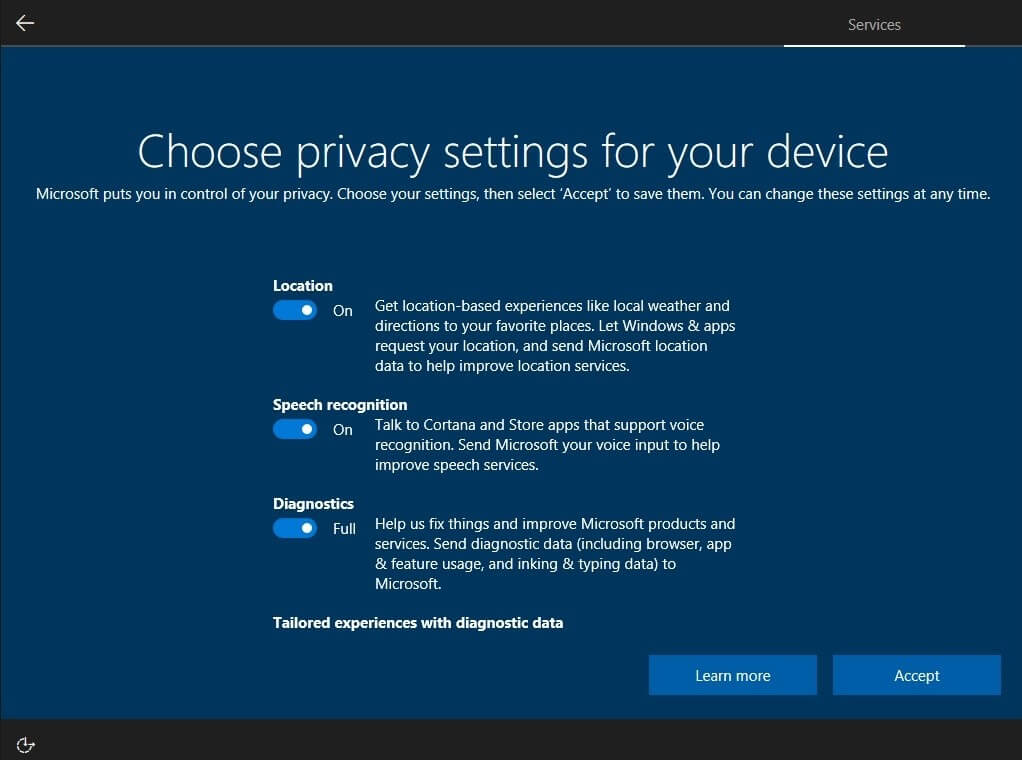Open the Ease of Access icon
1022x760 pixels.
point(25,744)
